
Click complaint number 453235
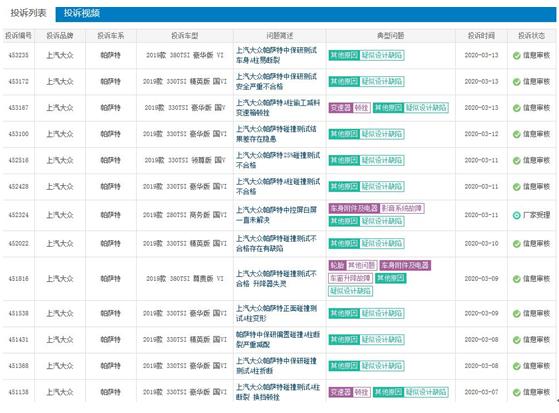pos(19,55)
